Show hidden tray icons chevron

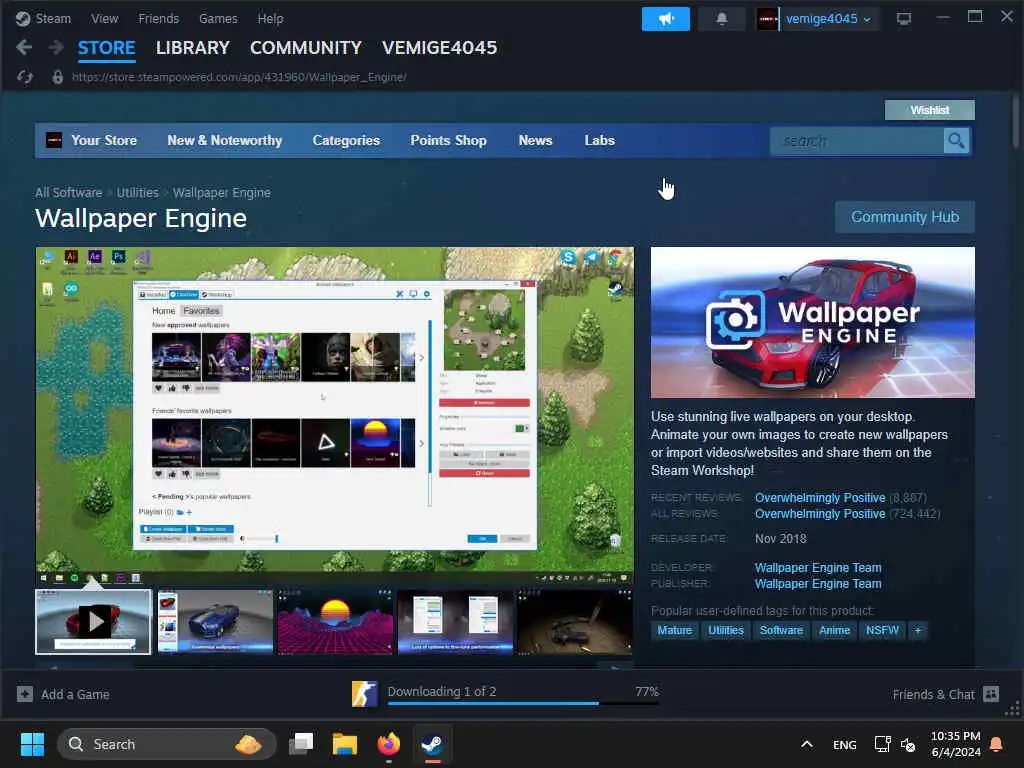(807, 744)
